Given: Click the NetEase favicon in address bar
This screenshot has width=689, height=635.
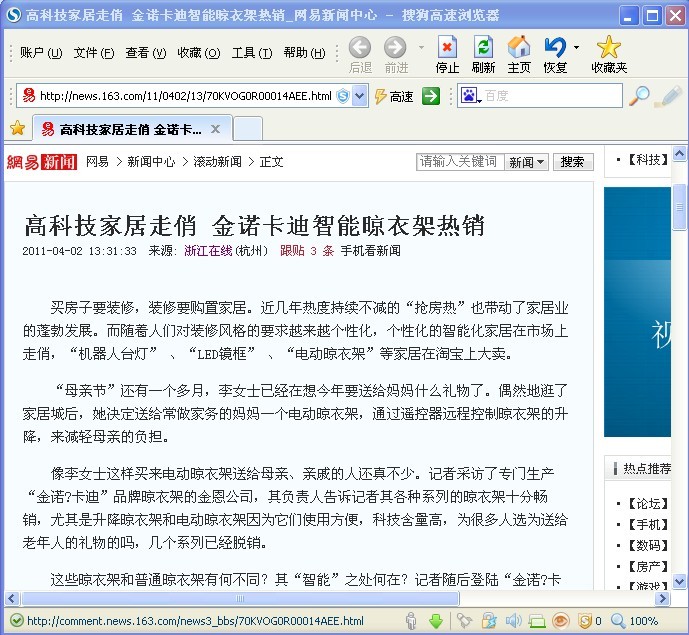Looking at the screenshot, I should (29, 95).
